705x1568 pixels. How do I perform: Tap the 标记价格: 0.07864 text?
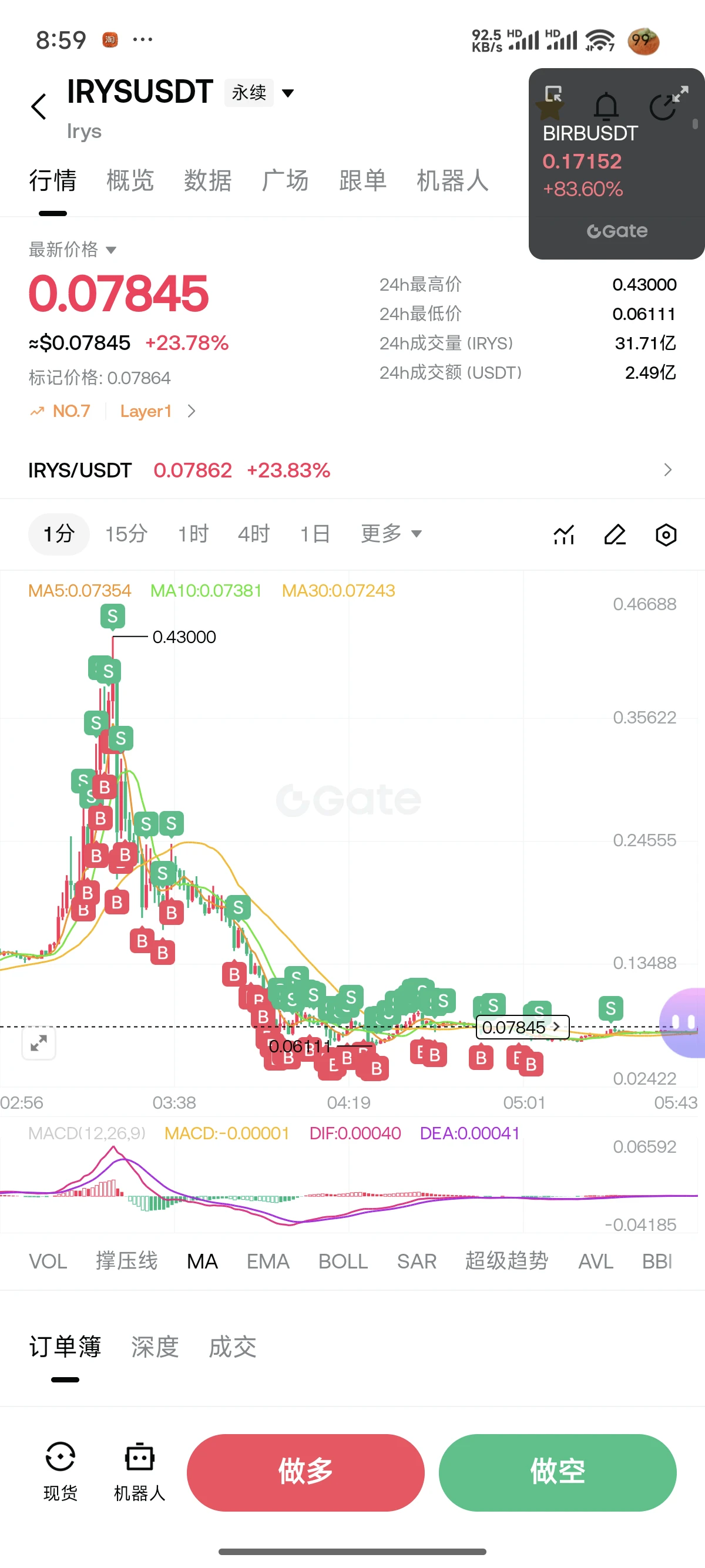pos(100,378)
